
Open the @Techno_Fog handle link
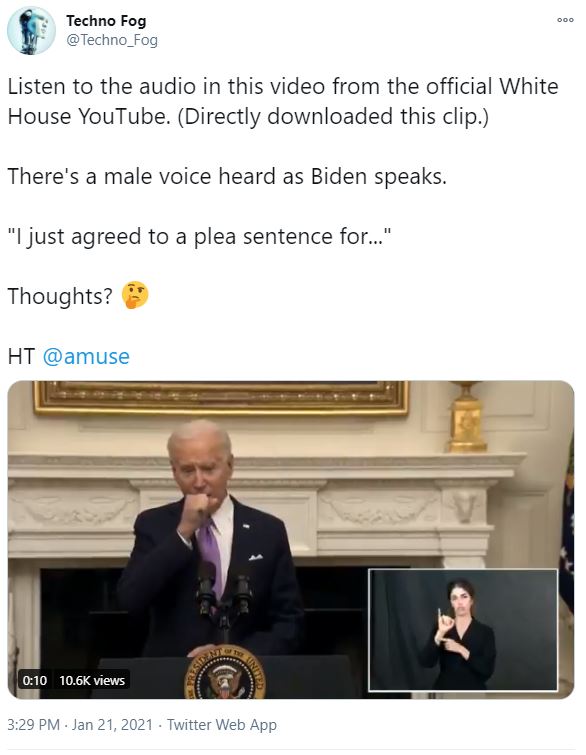click(112, 40)
